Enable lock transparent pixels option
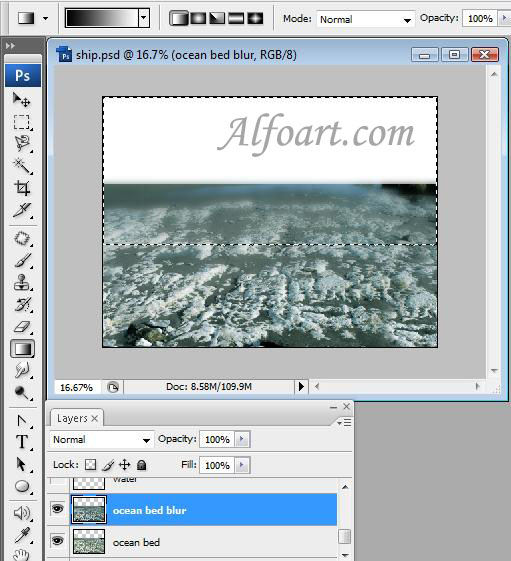511x561 pixels. click(90, 465)
